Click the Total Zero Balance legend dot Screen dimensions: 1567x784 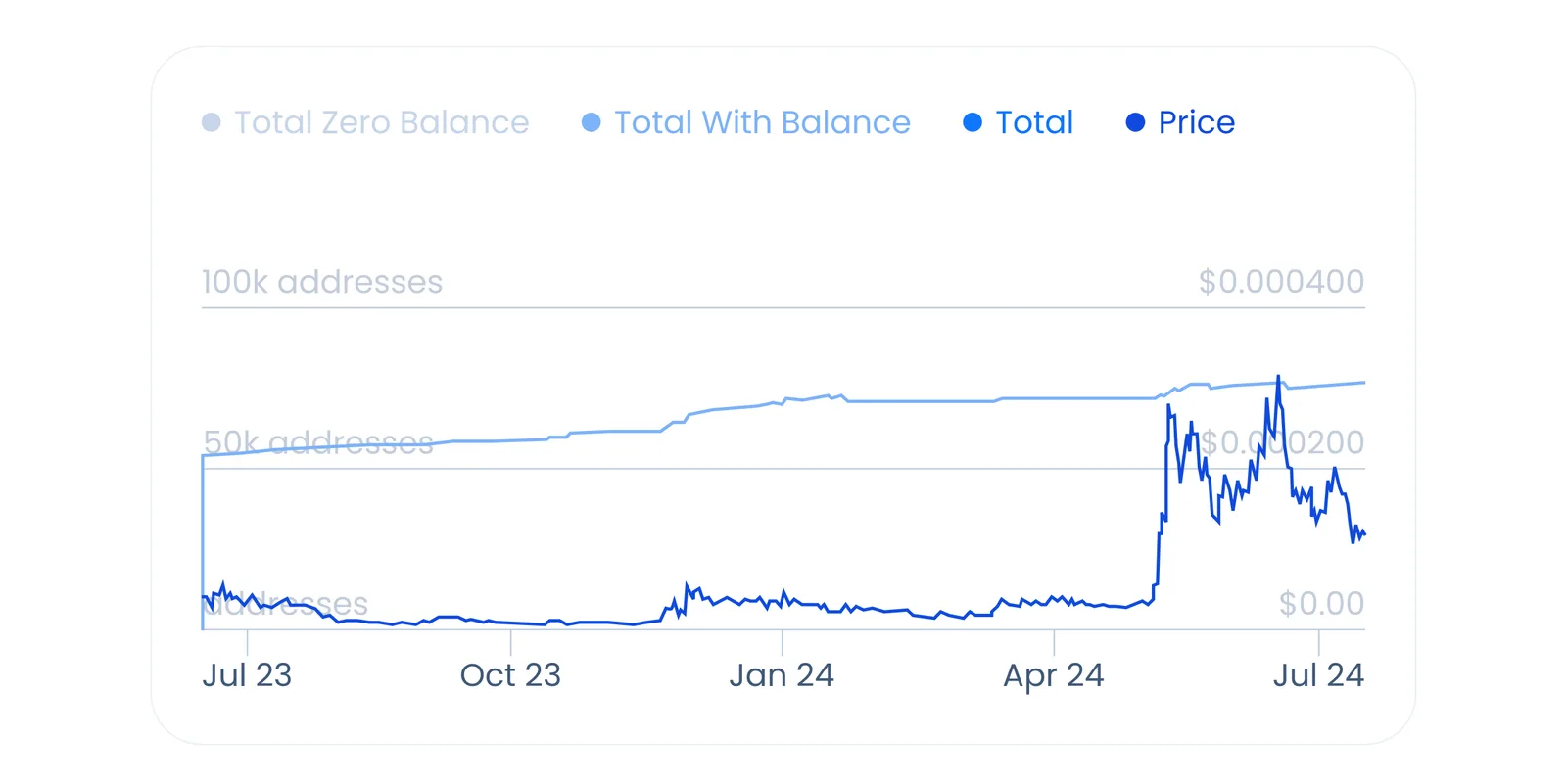coord(211,122)
